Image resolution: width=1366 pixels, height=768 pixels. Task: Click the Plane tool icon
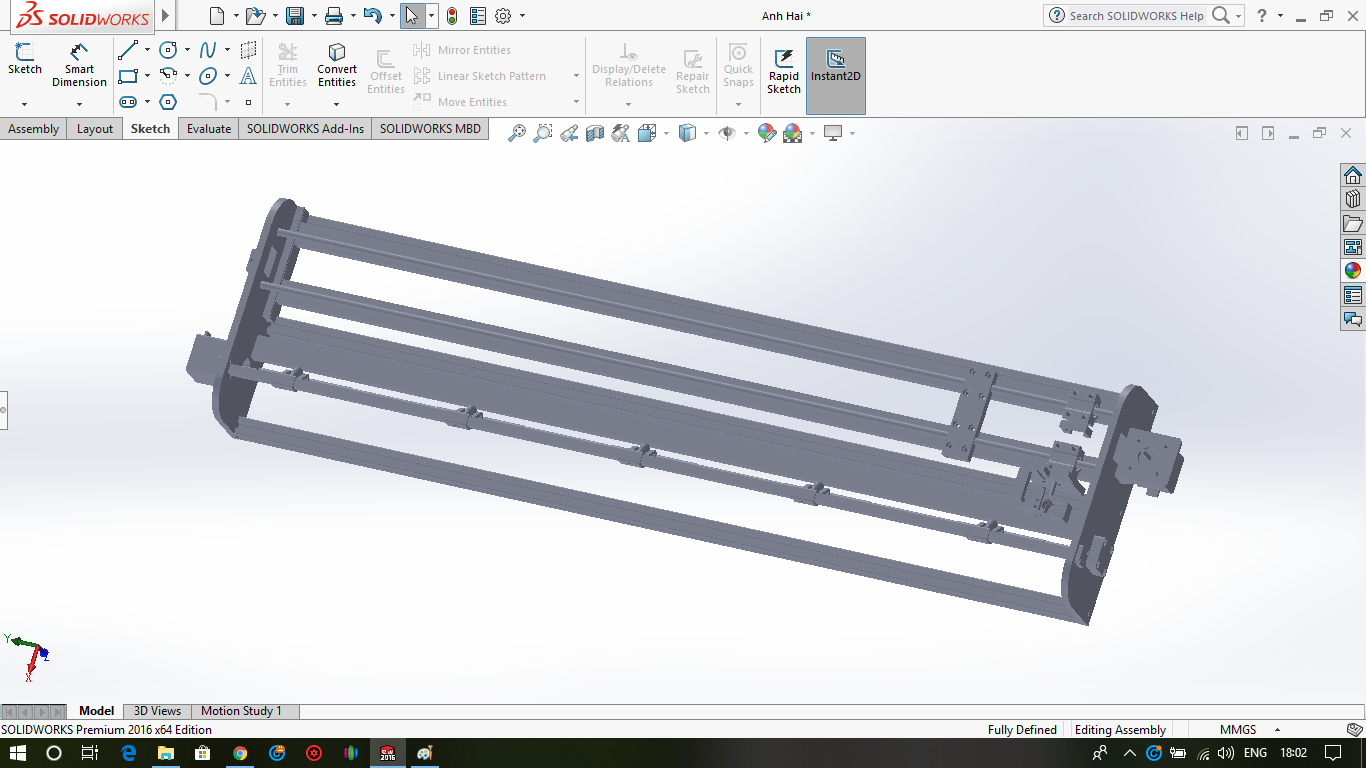point(248,50)
